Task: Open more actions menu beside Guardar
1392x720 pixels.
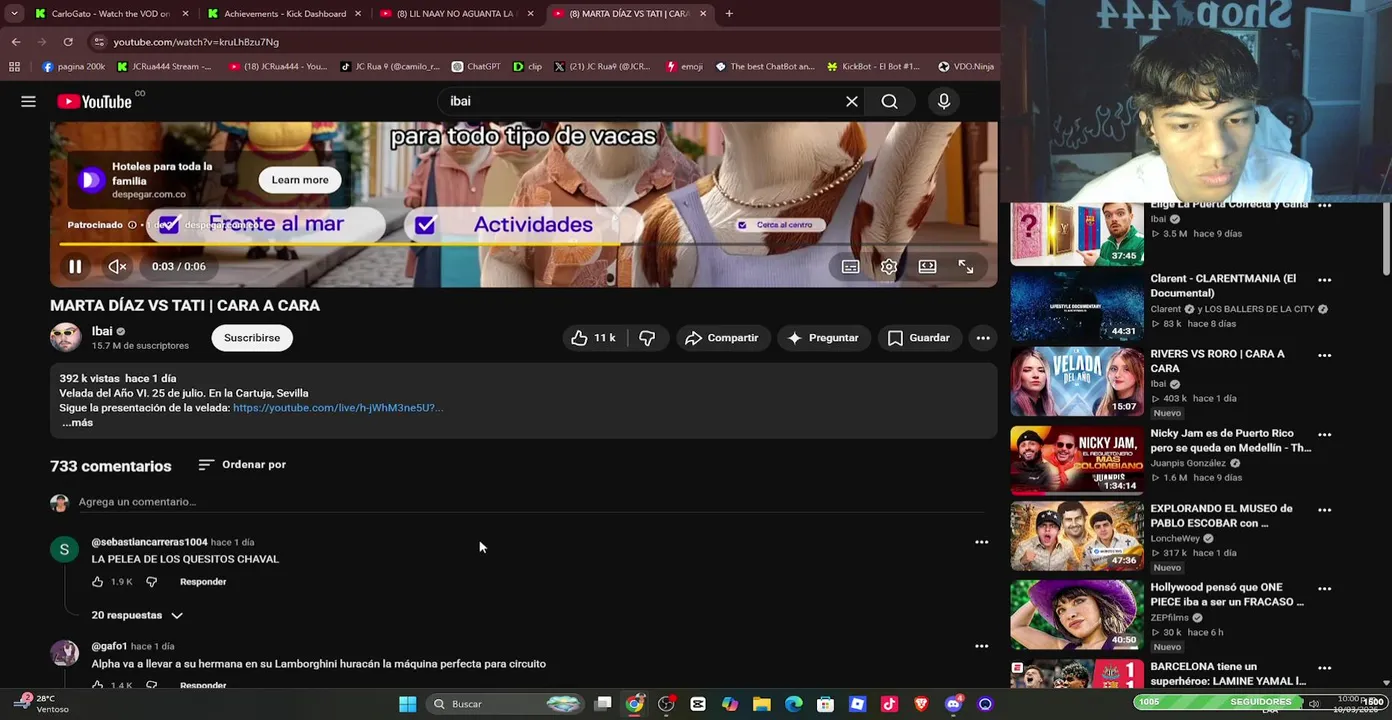Action: click(x=983, y=338)
